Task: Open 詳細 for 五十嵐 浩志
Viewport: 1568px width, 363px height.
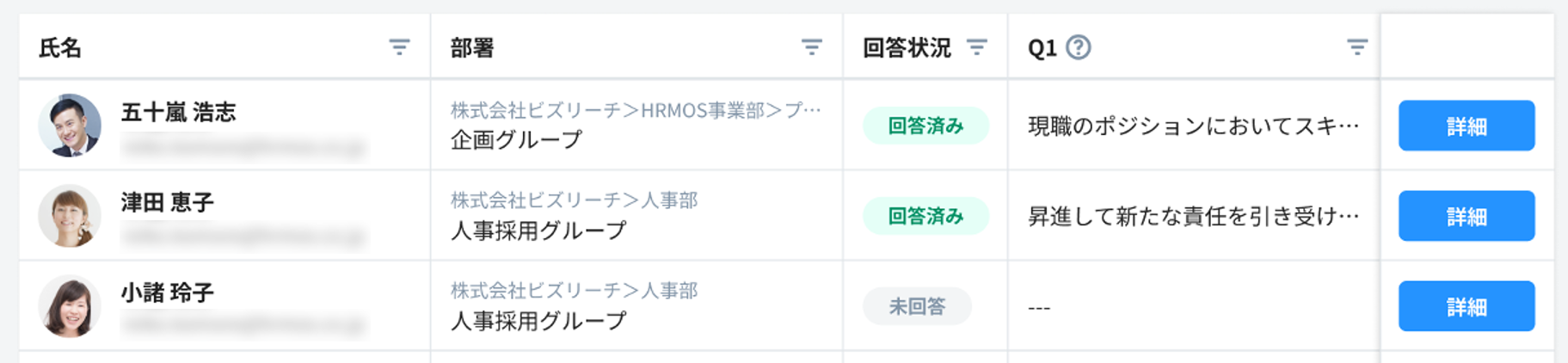Action: click(x=1466, y=126)
